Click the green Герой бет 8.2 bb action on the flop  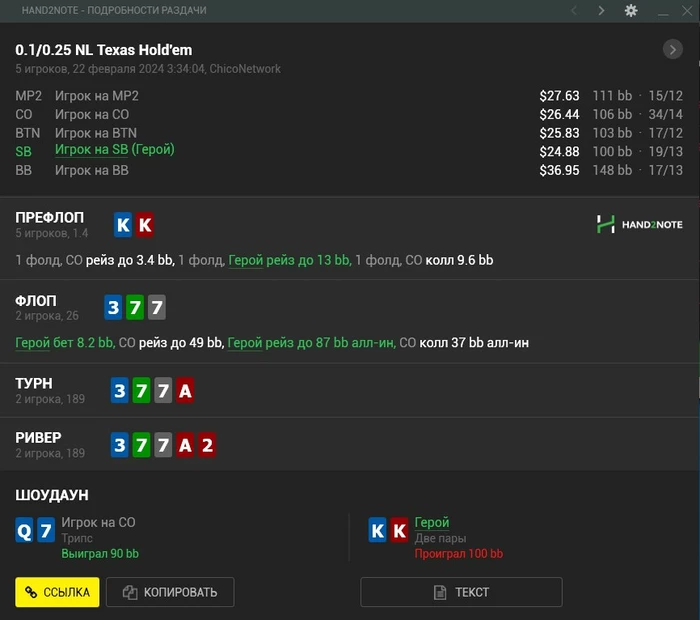coord(65,343)
